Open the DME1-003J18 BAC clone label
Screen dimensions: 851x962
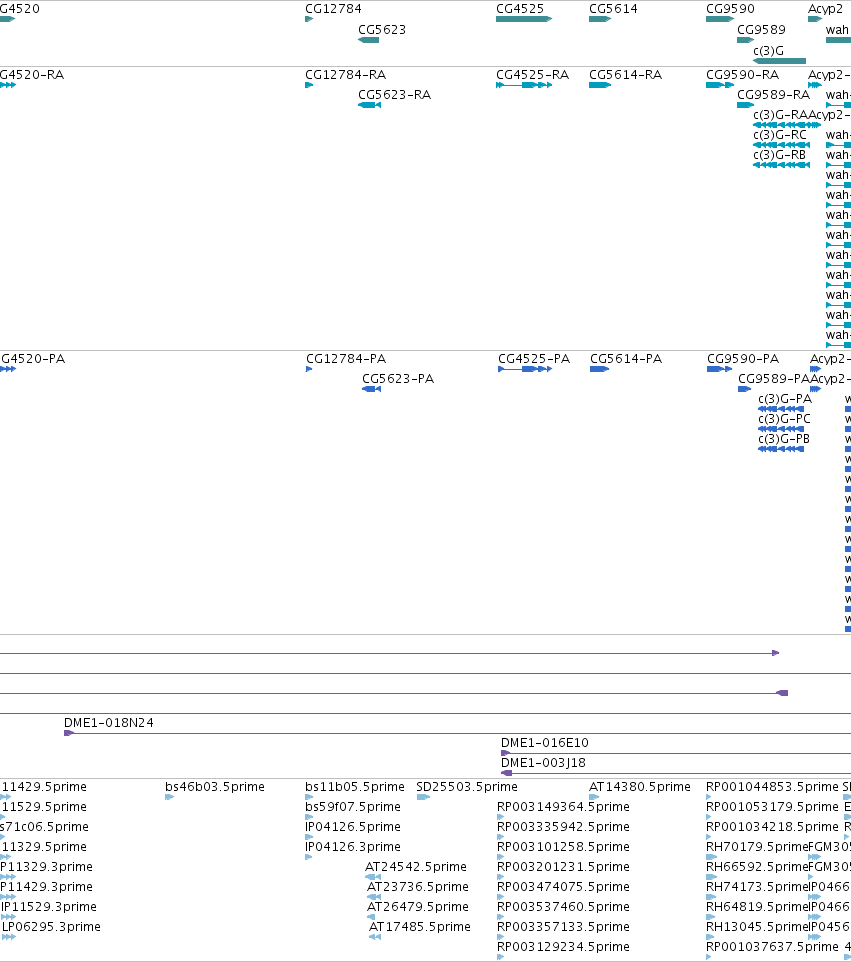click(x=543, y=763)
